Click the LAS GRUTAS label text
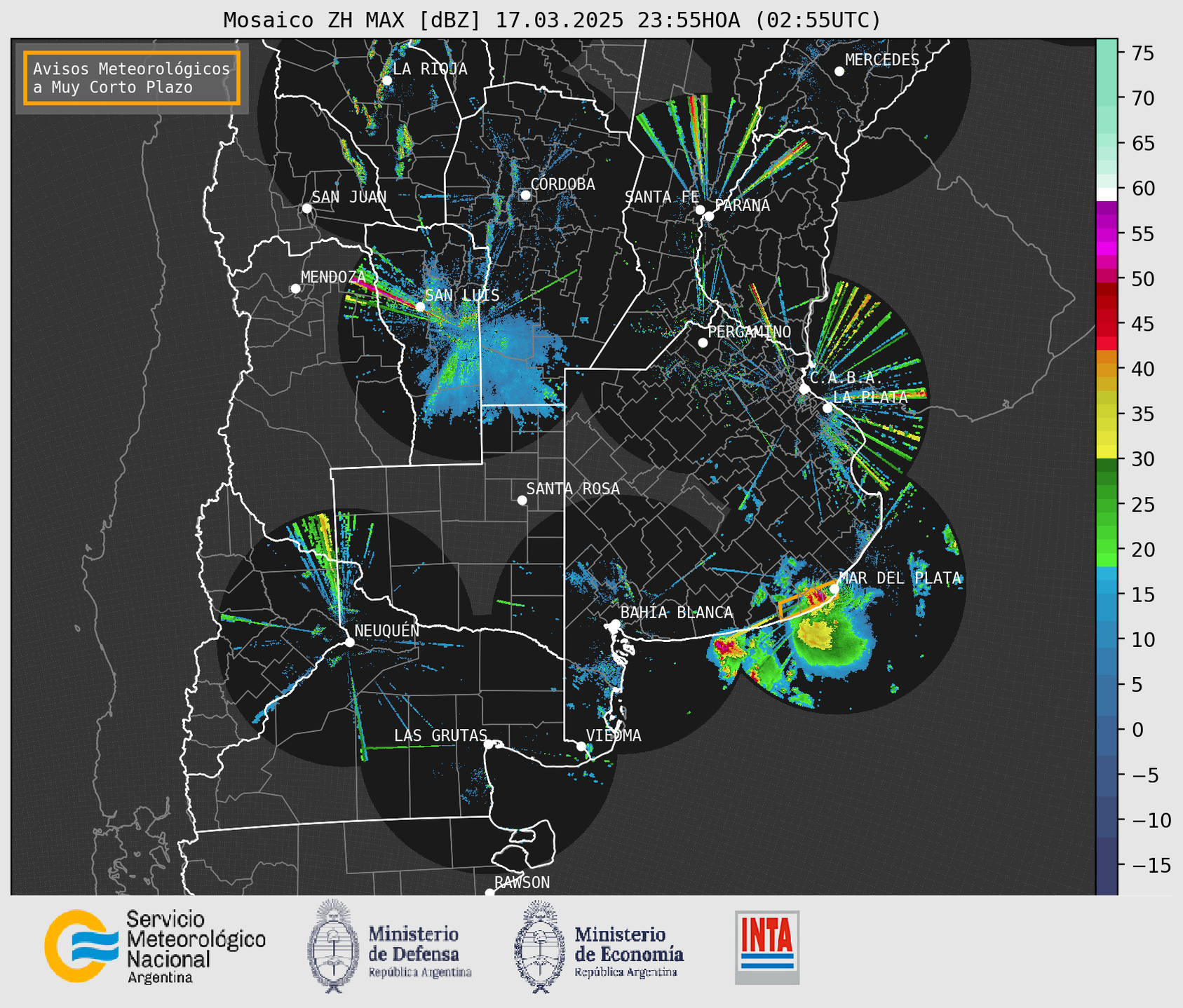Image resolution: width=1183 pixels, height=1008 pixels. (440, 735)
